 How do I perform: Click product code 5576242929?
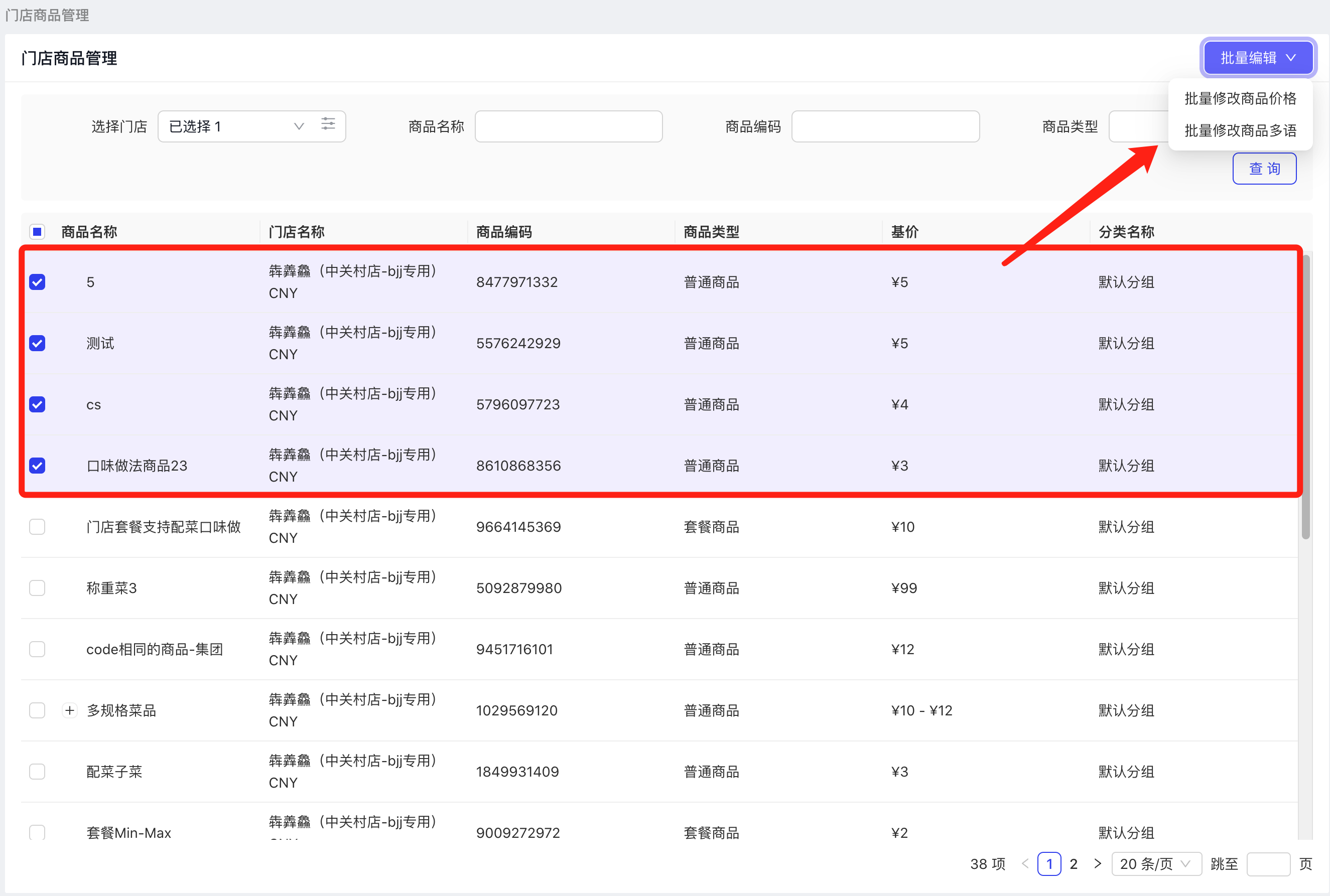coord(518,343)
